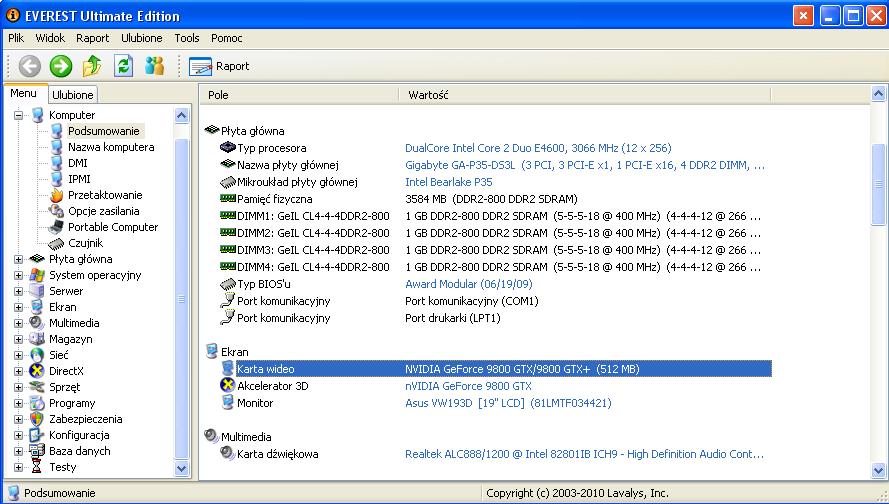Click the Akcelerator 3D DirectX icon
The image size is (889, 504).
pos(227,386)
